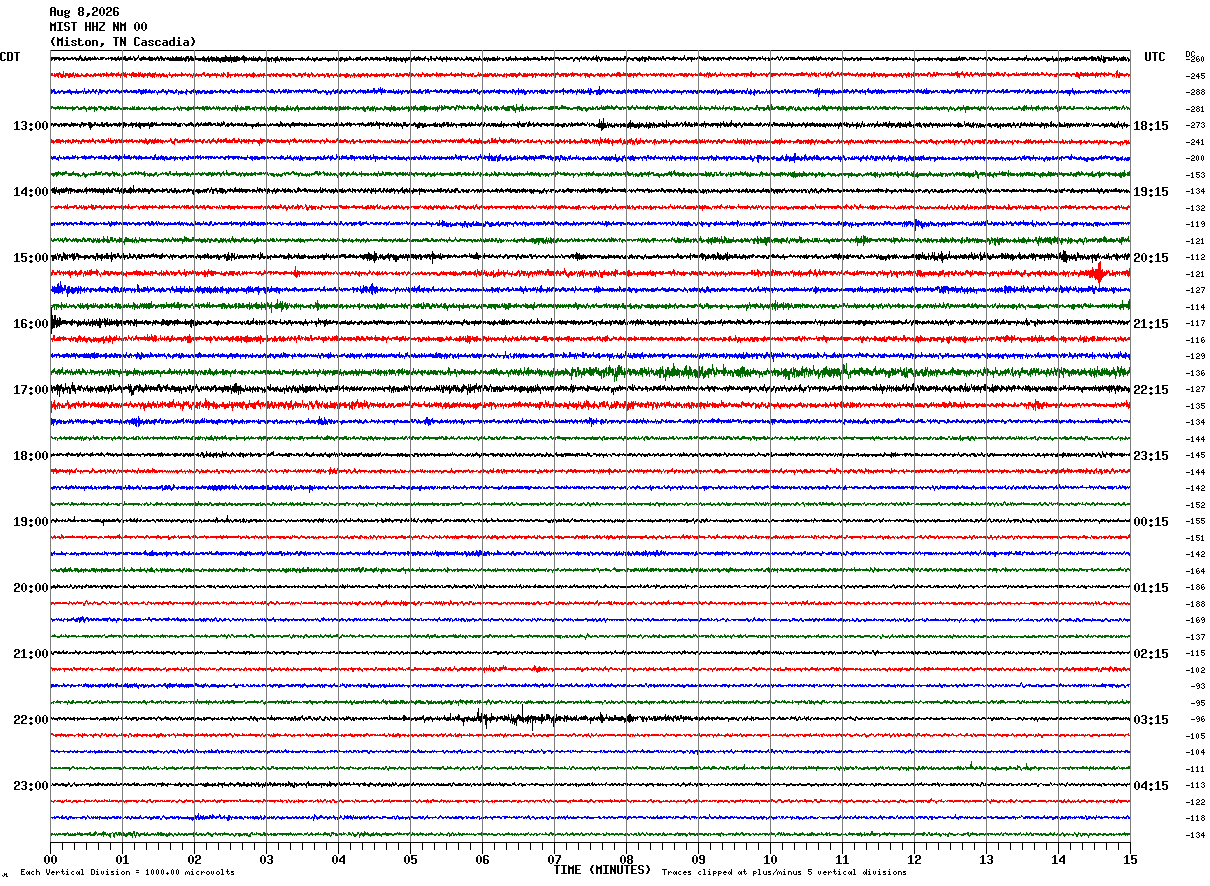Image resolution: width=1210 pixels, height=886 pixels.
Task: Click the 'TIME (MINUTES)' axis title
Action: (x=602, y=870)
